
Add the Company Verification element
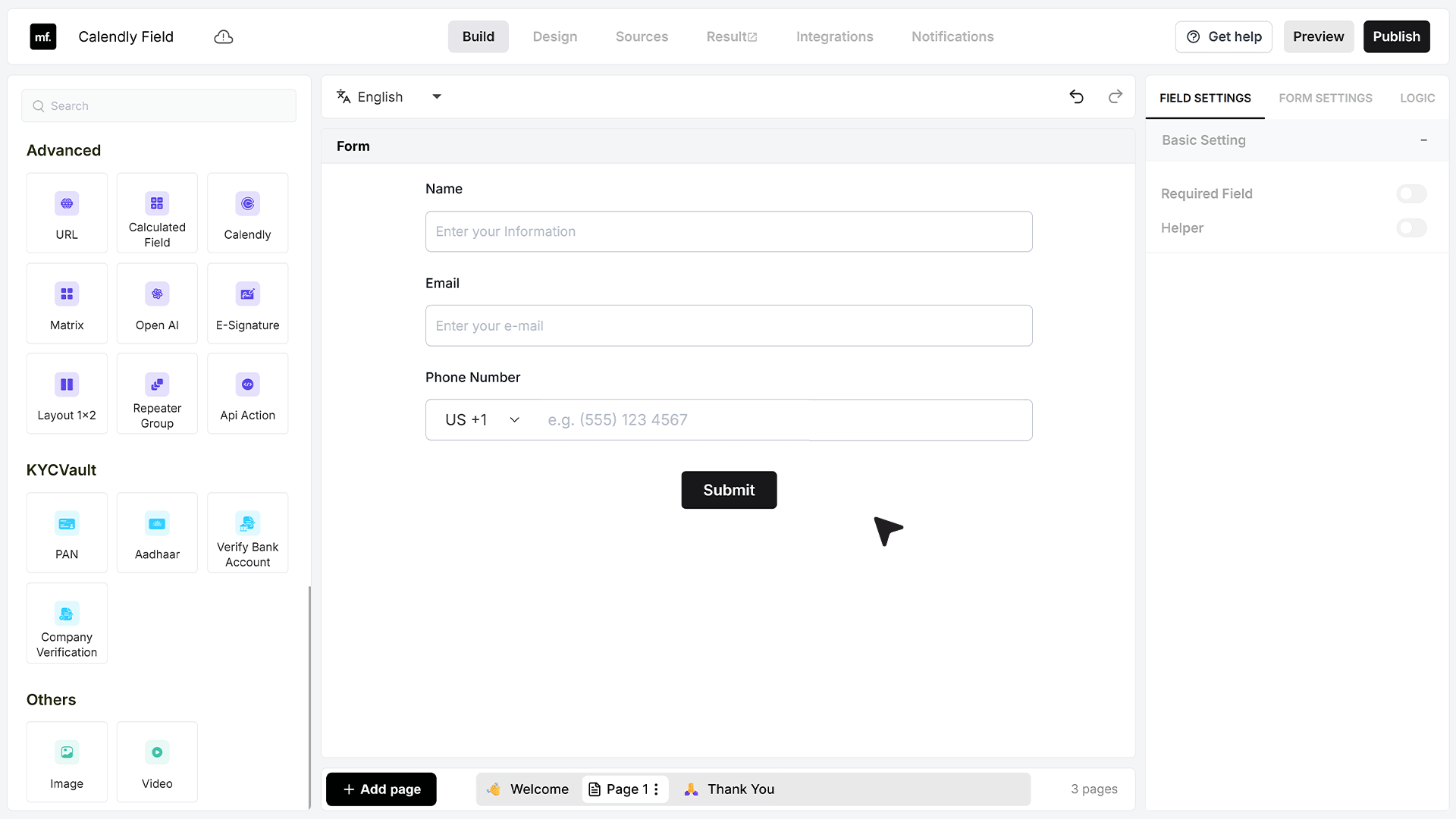click(67, 623)
